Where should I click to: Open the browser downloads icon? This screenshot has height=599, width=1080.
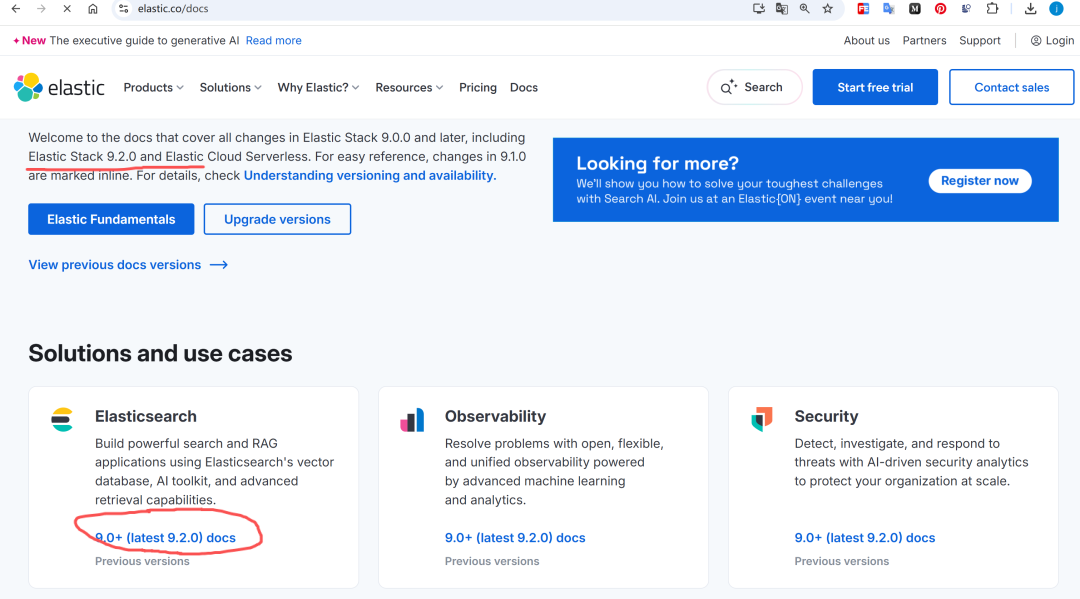1030,9
